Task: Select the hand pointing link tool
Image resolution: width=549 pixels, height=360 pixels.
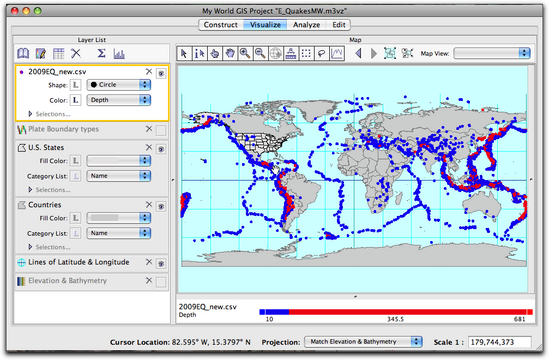Action: coord(215,54)
